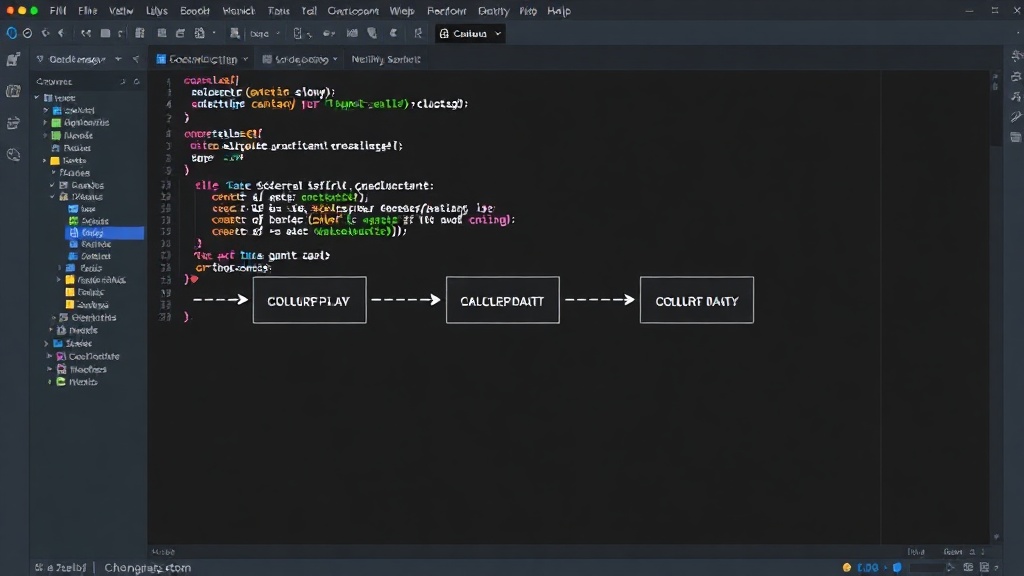Select the COLLURT DAITY diagram box

[x=697, y=300]
